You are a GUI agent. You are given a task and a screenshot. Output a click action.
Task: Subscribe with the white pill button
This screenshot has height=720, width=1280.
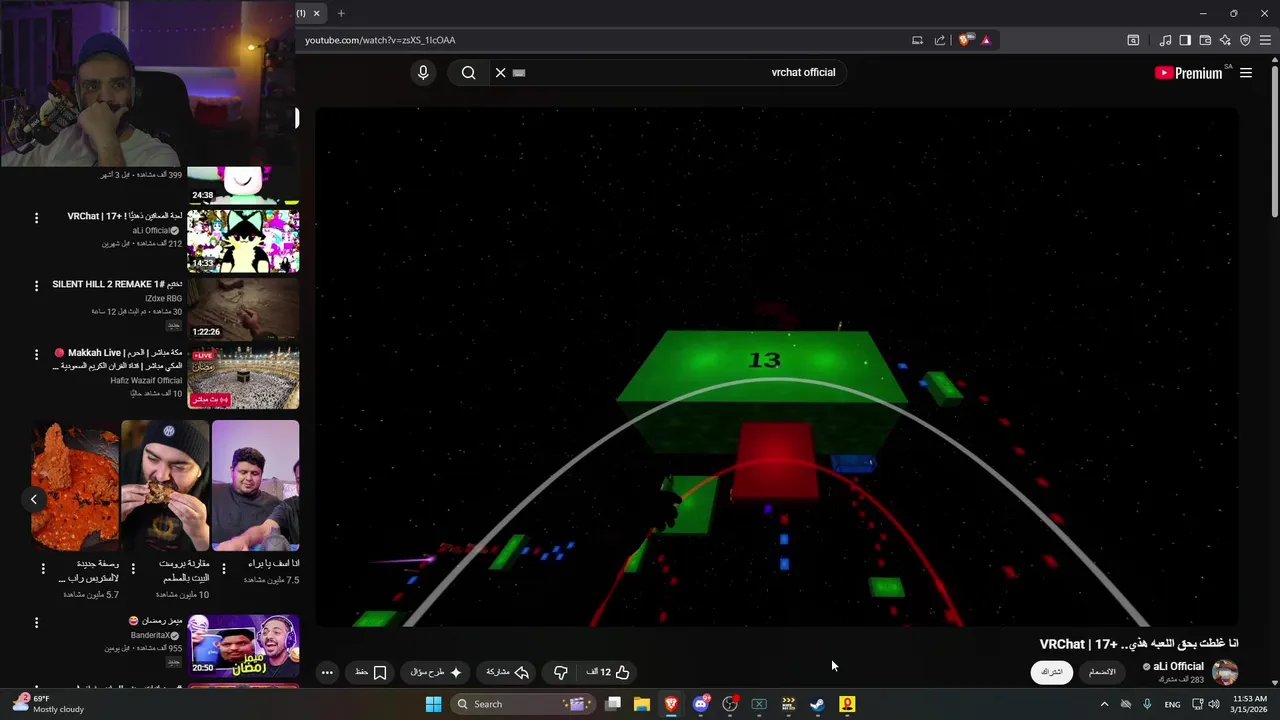[1051, 672]
